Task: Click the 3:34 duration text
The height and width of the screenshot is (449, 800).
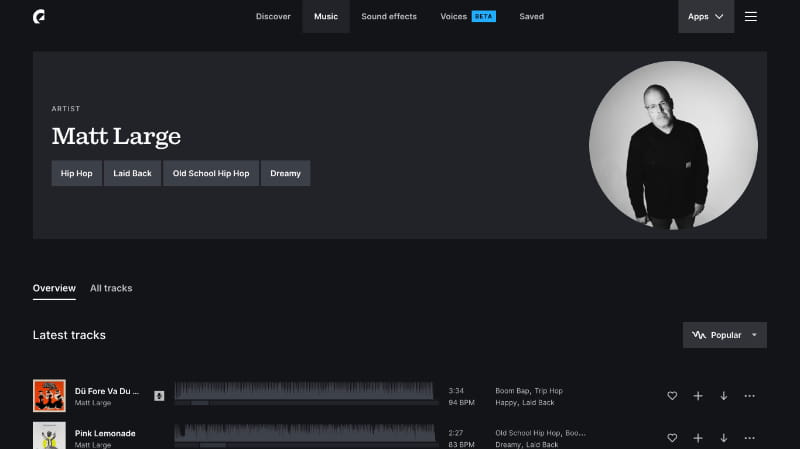Action: [x=456, y=391]
